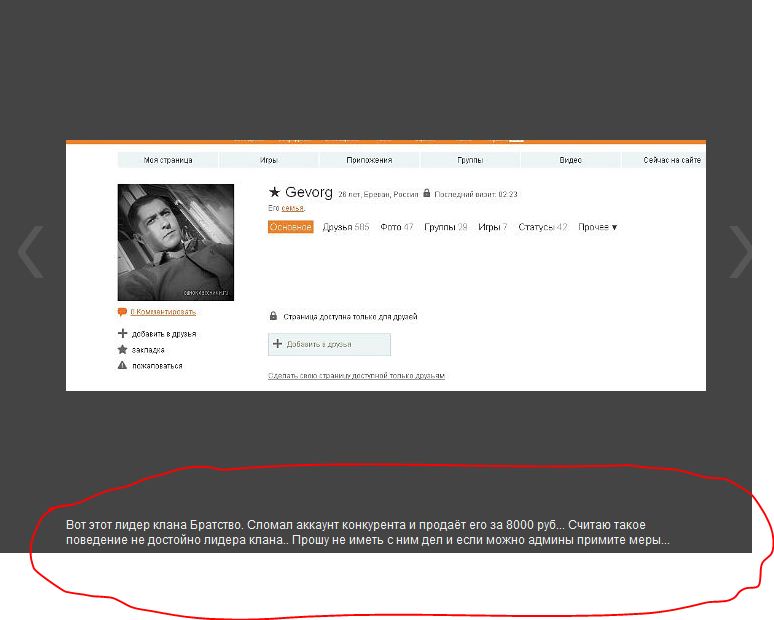
Task: Open Моя страница in navigation bar
Action: 168,160
